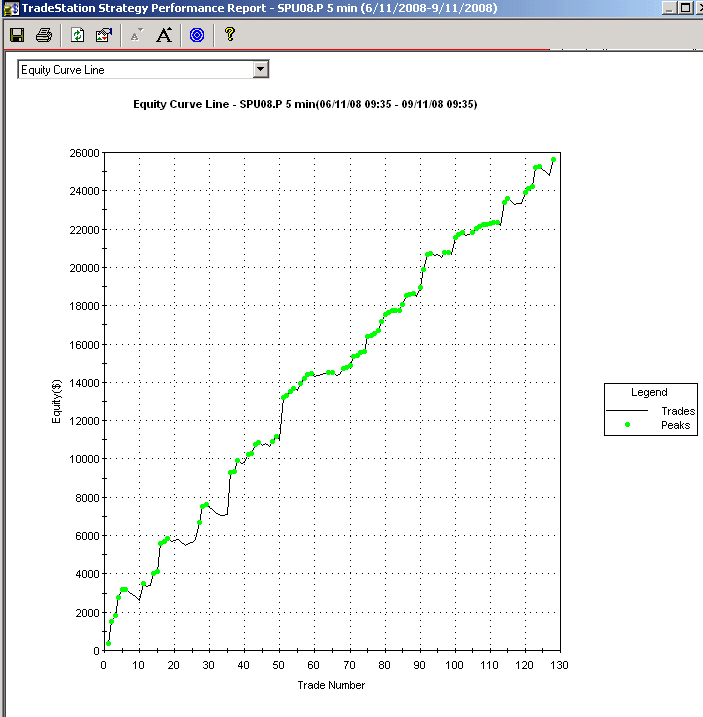Image resolution: width=703 pixels, height=717 pixels.
Task: Decrease font size with small A icon
Action: click(x=136, y=35)
